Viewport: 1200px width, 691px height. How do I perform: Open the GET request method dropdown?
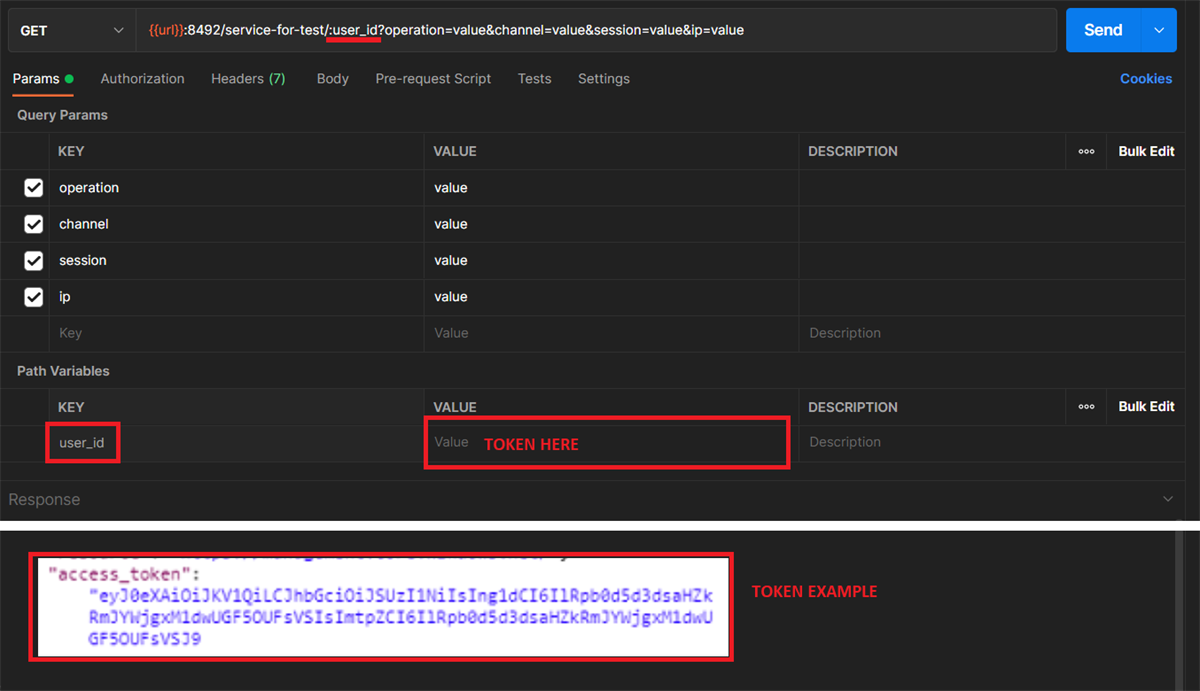[x=70, y=30]
